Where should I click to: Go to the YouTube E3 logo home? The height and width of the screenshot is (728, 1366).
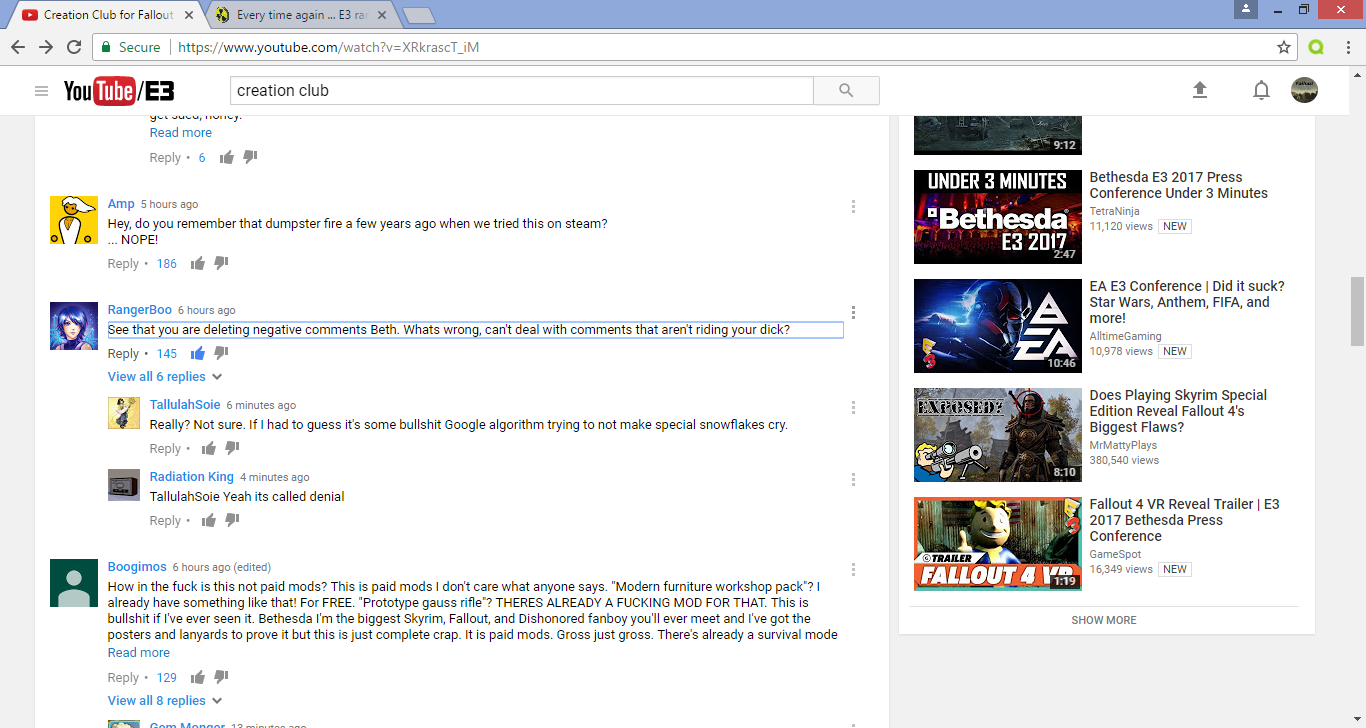point(119,91)
